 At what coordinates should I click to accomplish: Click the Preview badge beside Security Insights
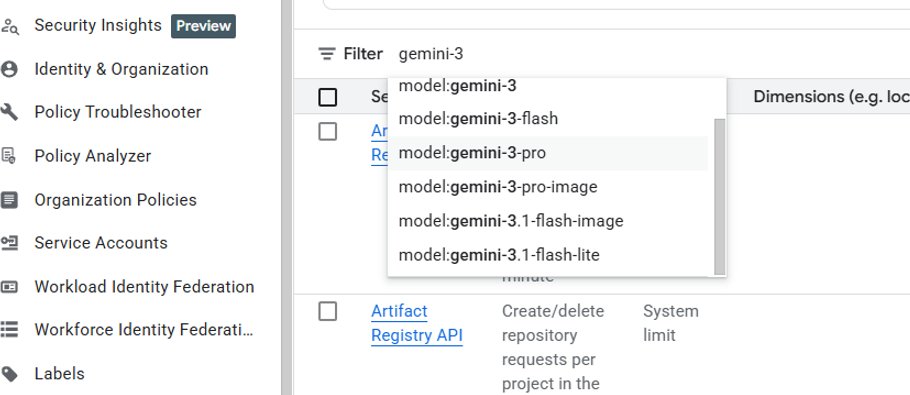203,26
